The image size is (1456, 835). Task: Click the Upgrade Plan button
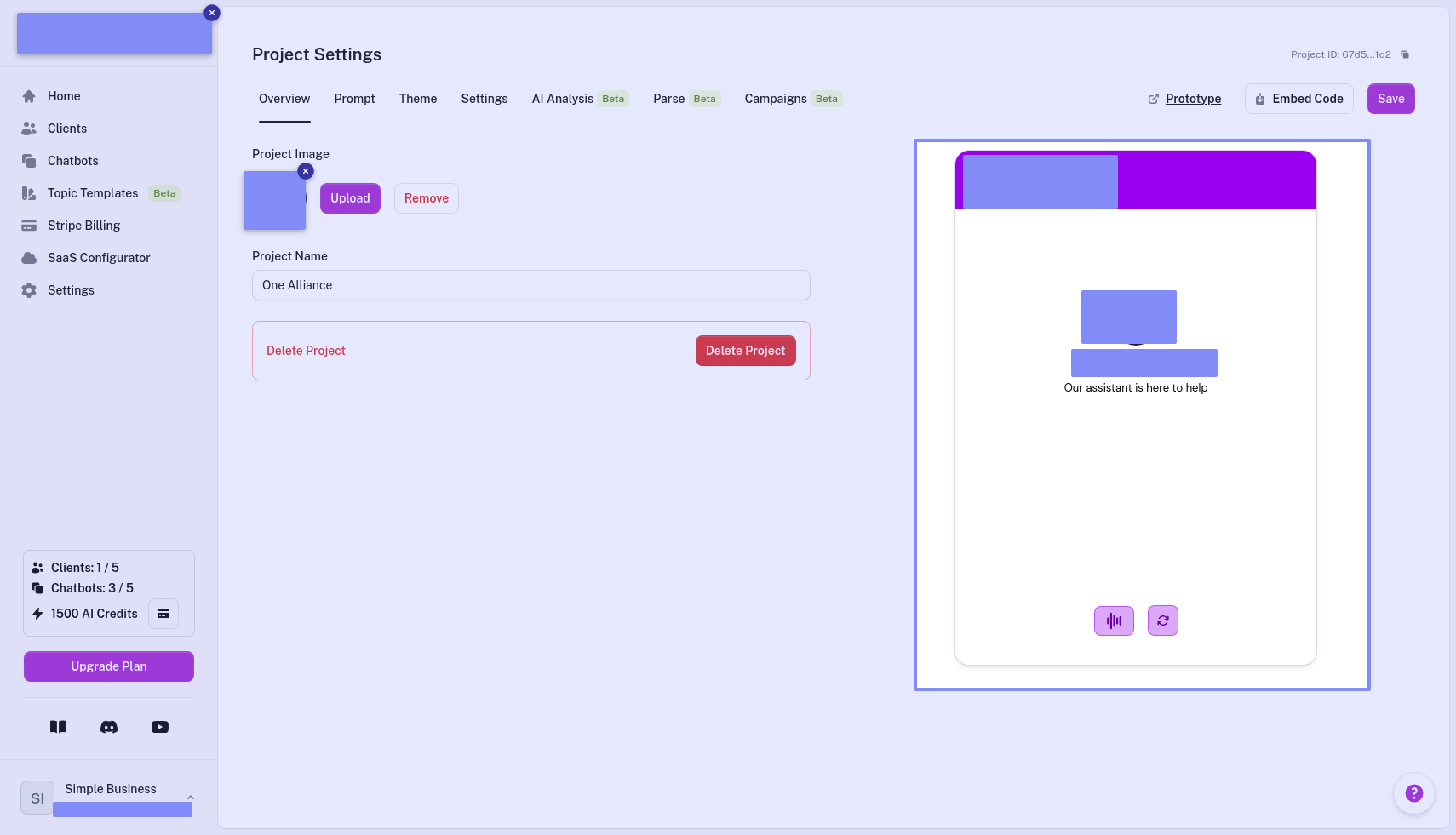(109, 666)
